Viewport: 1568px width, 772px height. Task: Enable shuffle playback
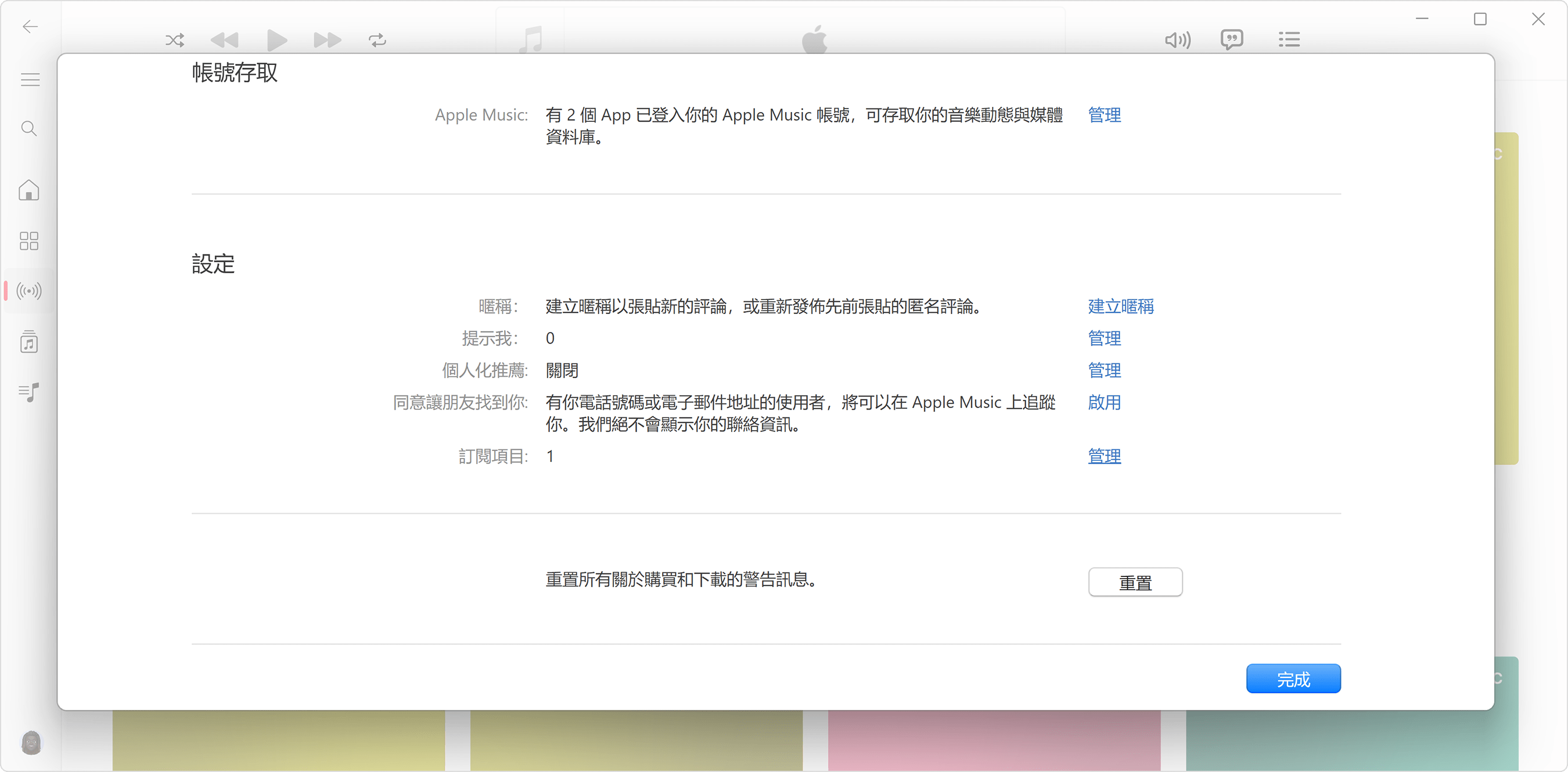(174, 39)
